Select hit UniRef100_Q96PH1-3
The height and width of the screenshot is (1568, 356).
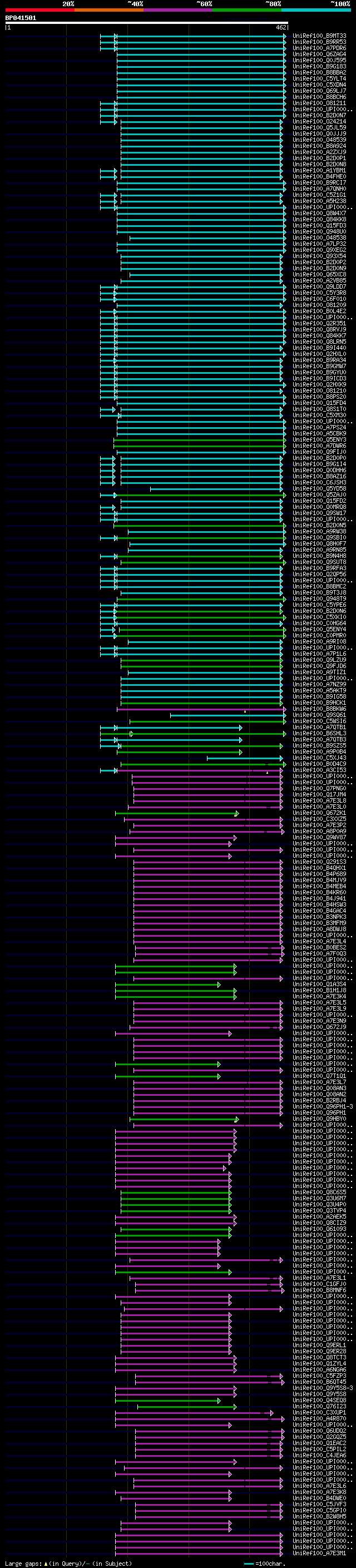tap(323, 1106)
